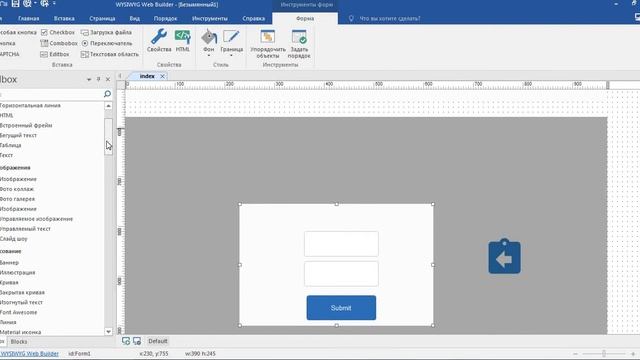Screen dimensions: 640x360
Task: Click first edit box in form
Action: click(341, 244)
